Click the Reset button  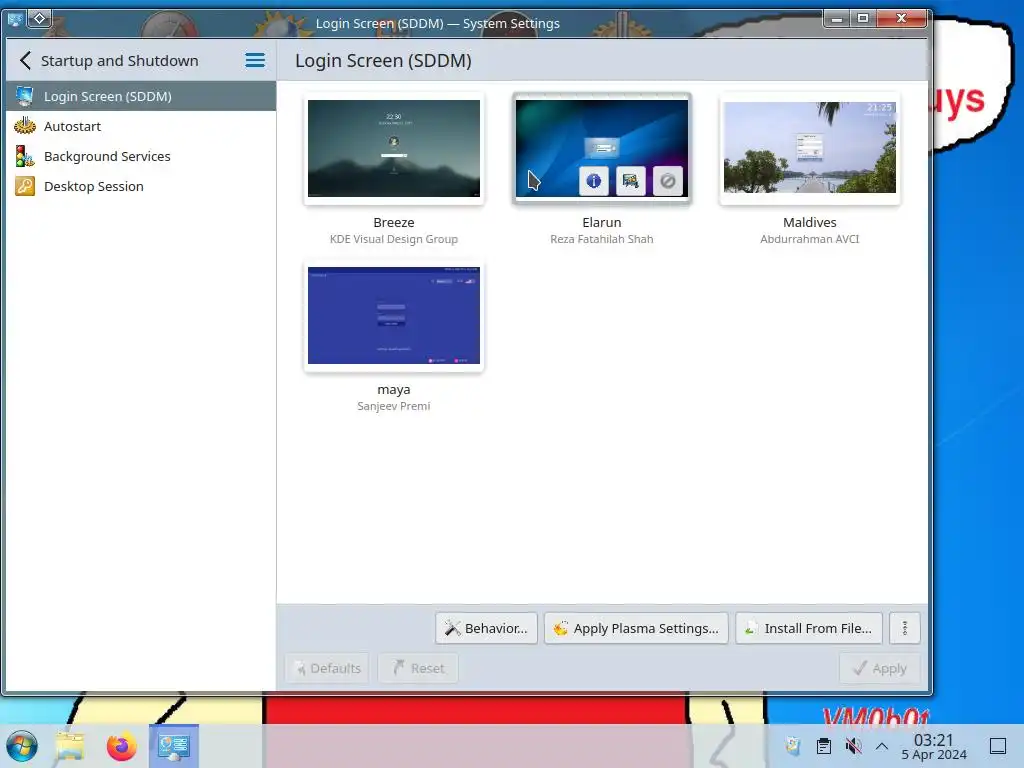pyautogui.click(x=418, y=668)
